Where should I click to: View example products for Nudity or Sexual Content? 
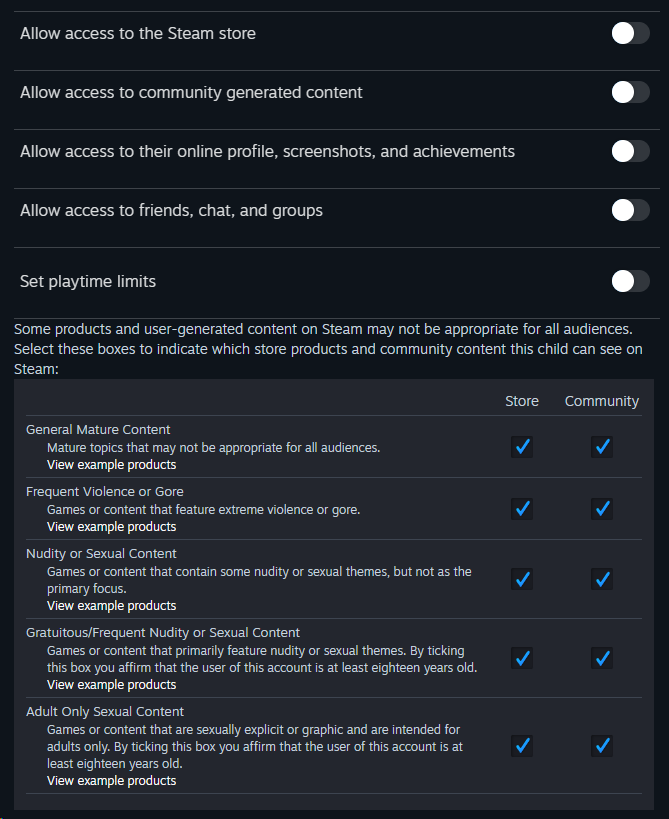click(111, 606)
